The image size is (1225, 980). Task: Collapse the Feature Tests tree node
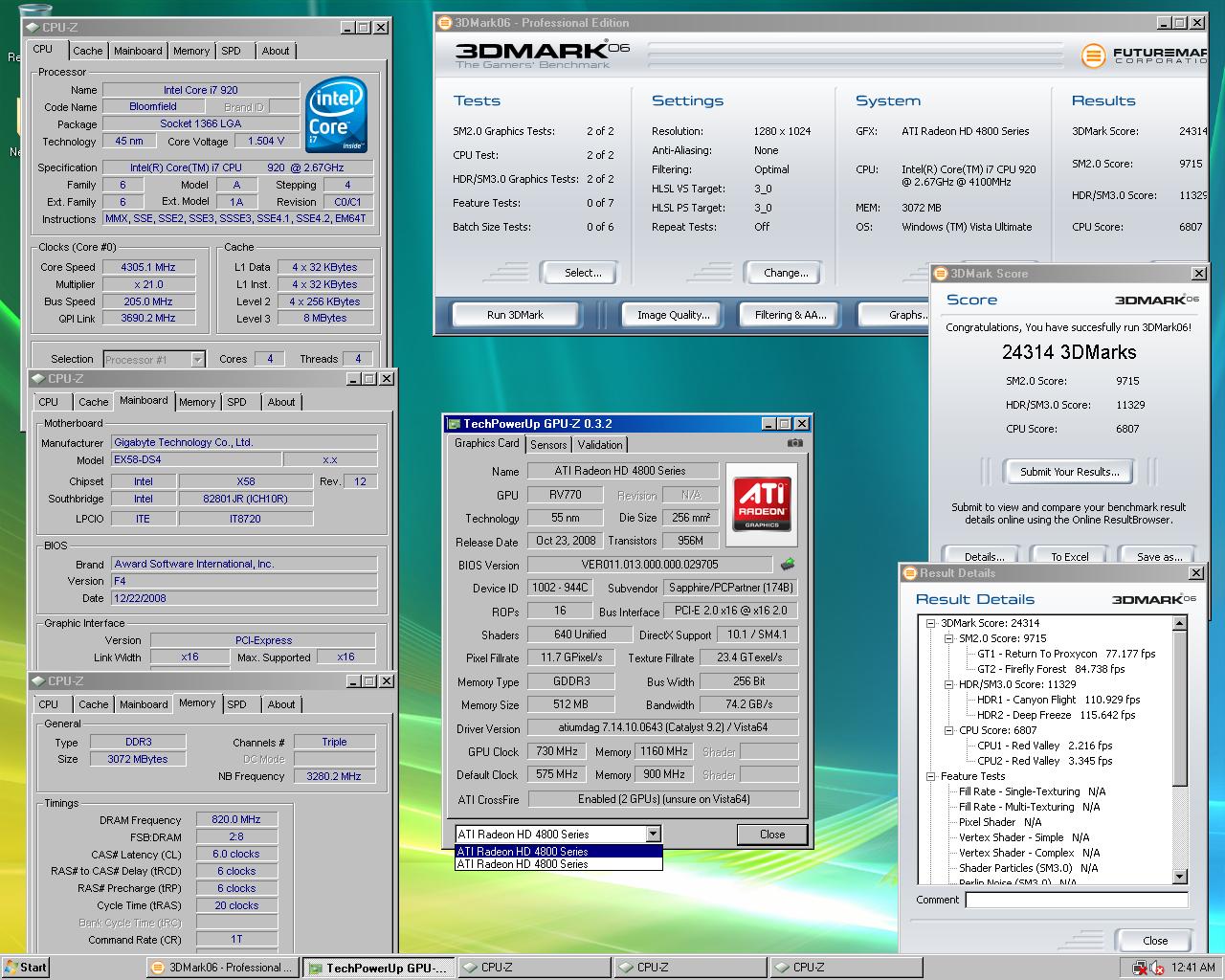pos(931,776)
